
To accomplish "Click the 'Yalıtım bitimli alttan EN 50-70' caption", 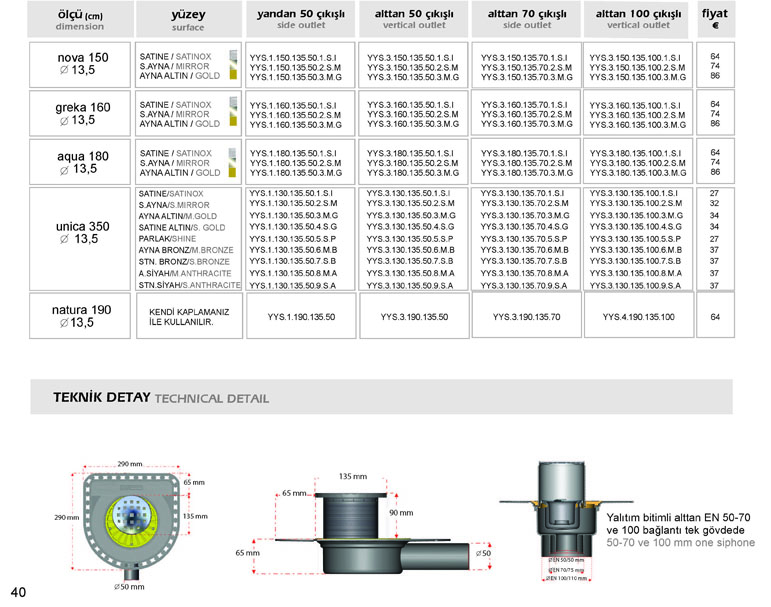I will click(x=678, y=520).
